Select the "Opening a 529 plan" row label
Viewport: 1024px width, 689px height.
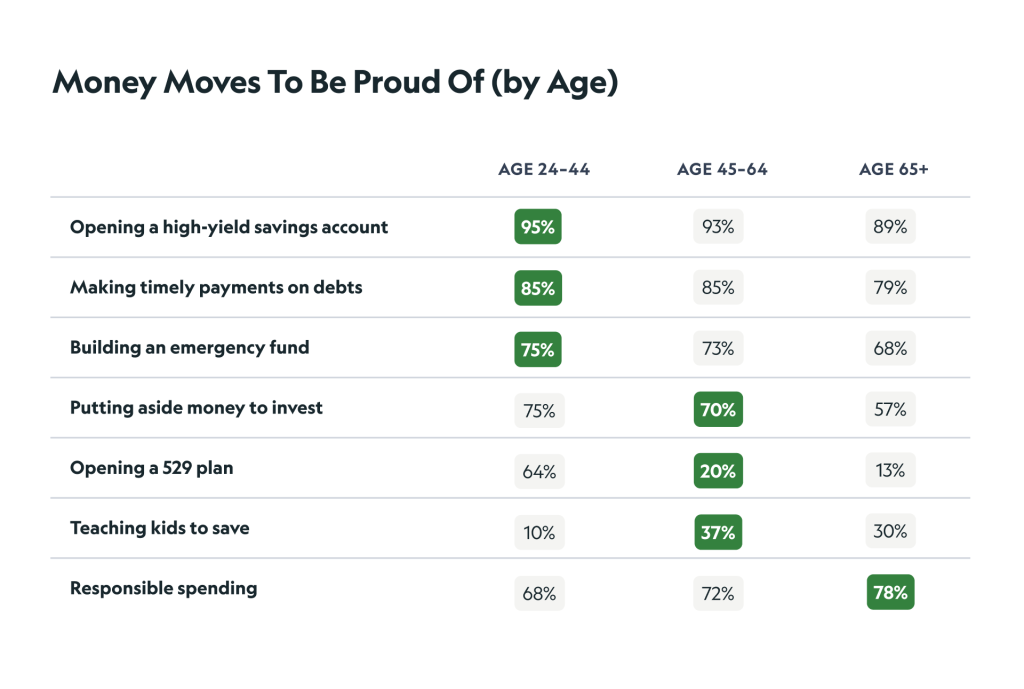151,467
